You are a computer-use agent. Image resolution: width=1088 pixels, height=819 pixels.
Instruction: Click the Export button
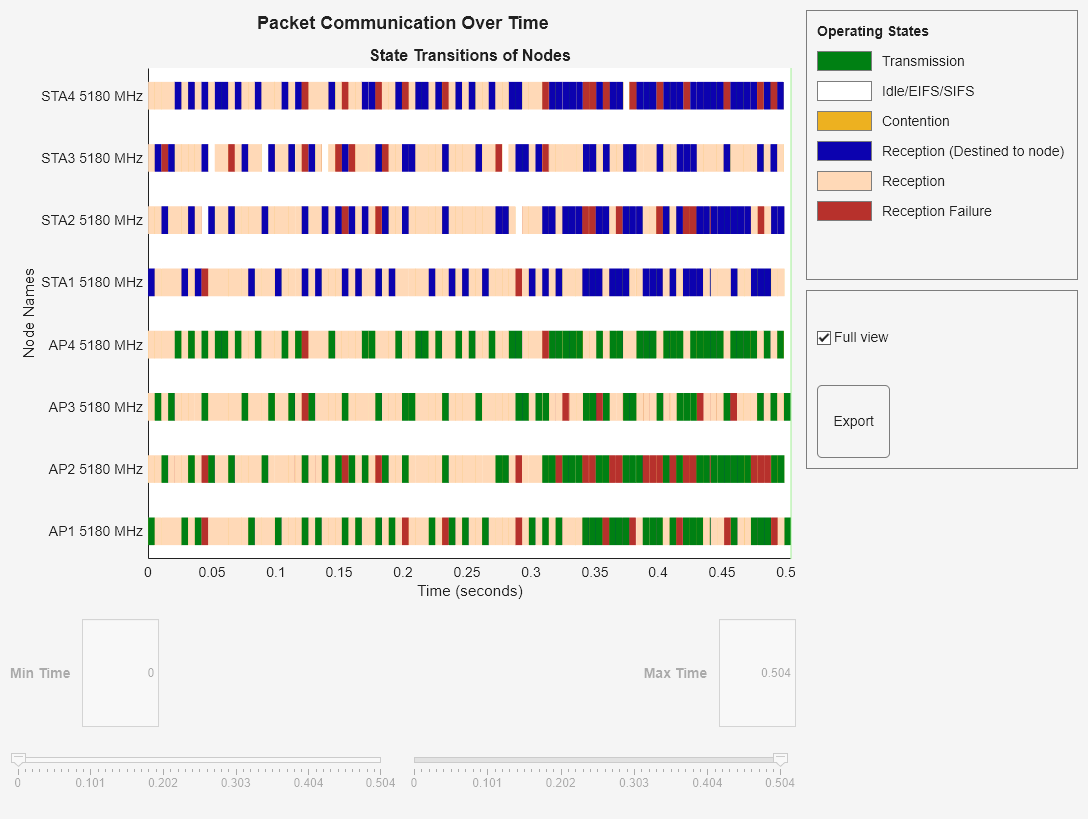pyautogui.click(x=852, y=420)
